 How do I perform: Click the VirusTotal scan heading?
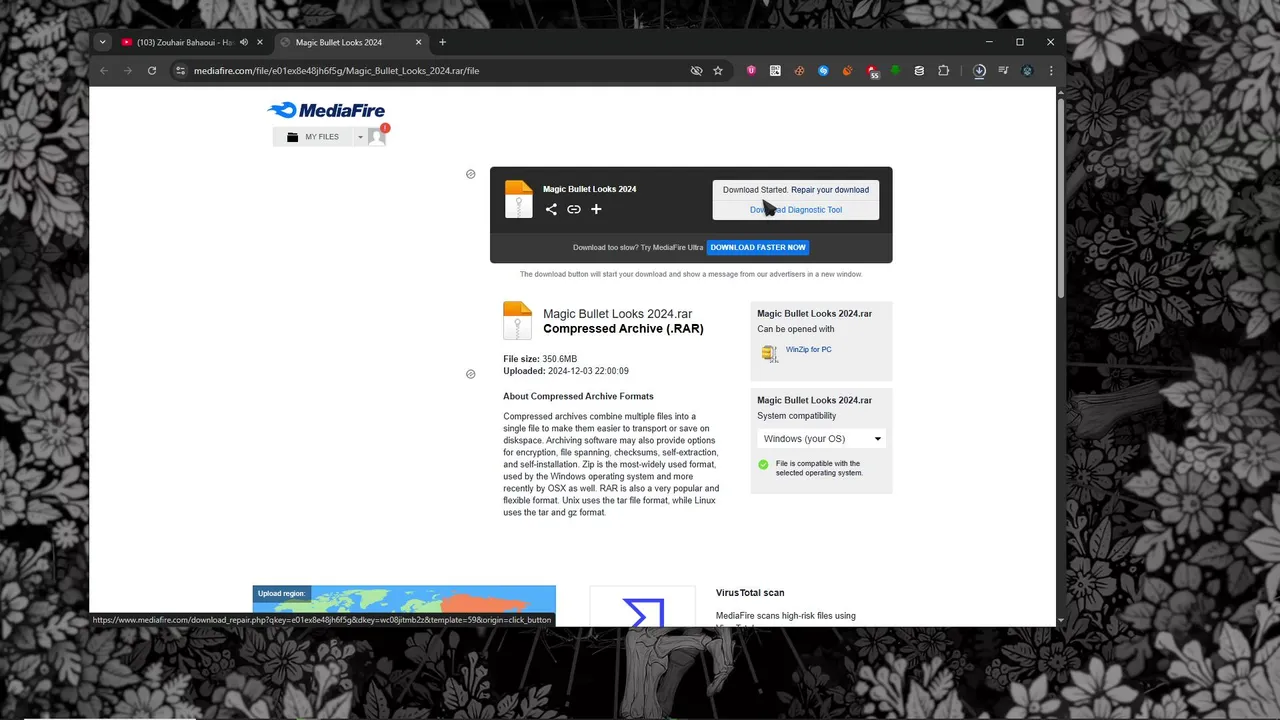[750, 593]
